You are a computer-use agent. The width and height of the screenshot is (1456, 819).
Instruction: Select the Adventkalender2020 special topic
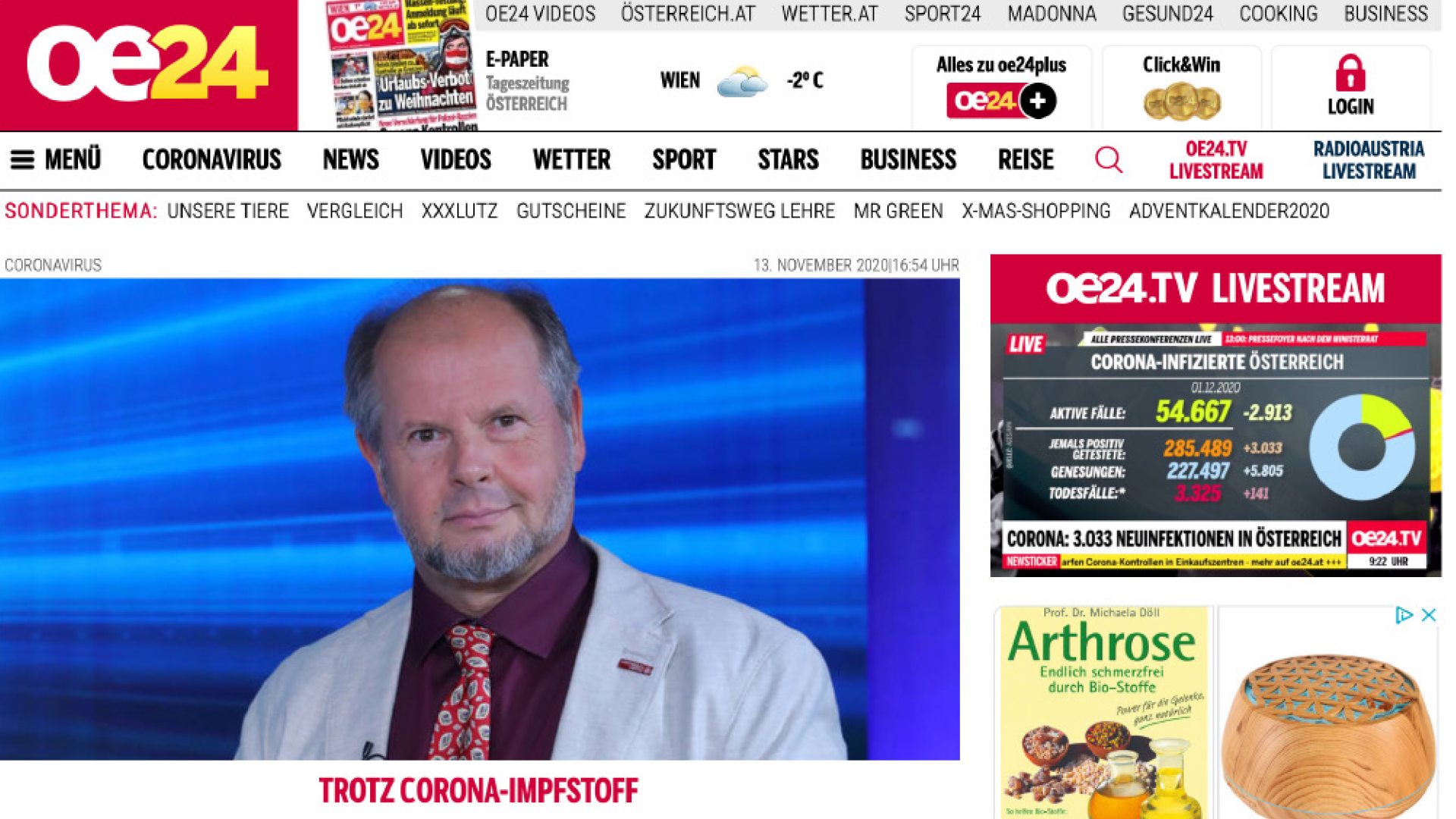pos(1228,211)
